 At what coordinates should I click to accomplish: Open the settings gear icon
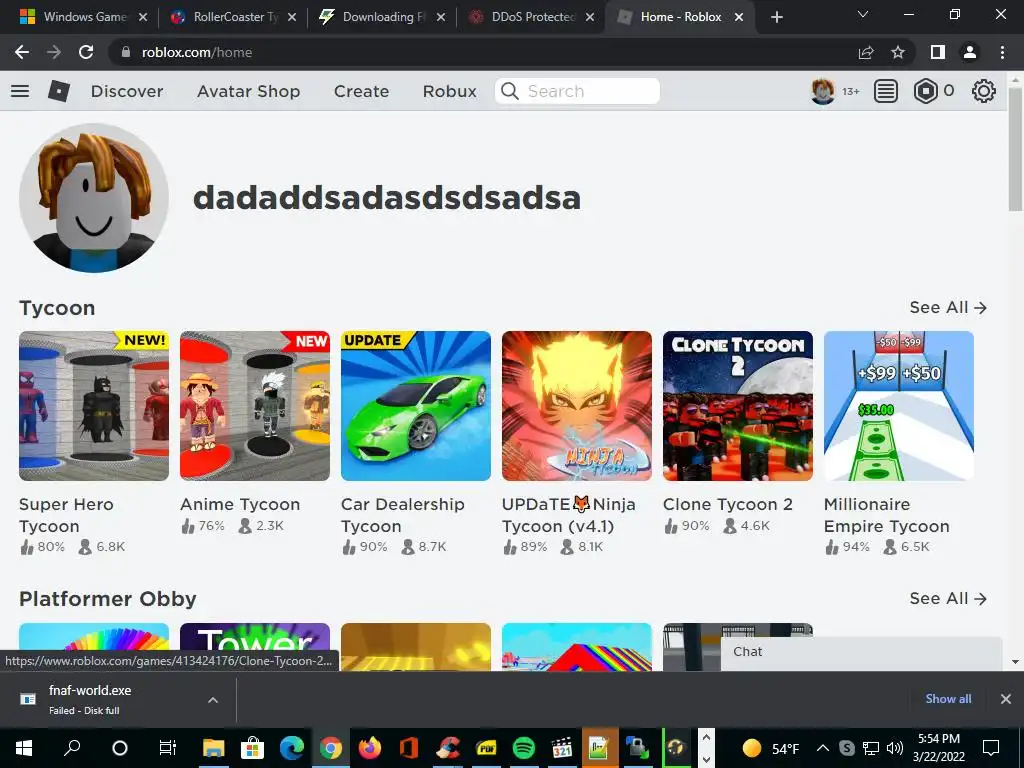[x=984, y=91]
